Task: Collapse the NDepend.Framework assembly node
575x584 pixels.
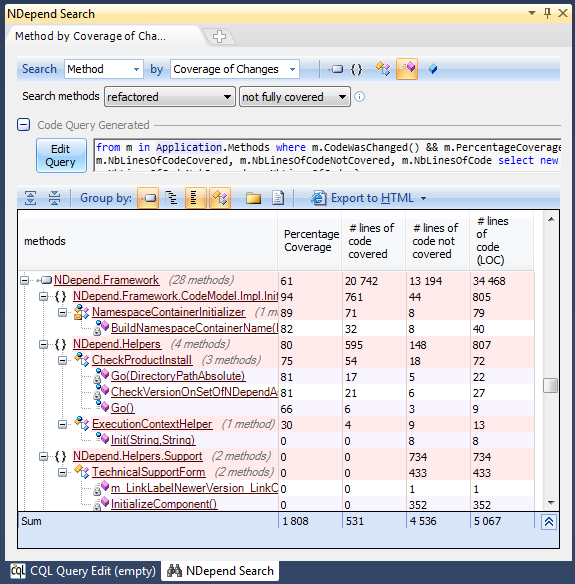Action: (x=25, y=280)
